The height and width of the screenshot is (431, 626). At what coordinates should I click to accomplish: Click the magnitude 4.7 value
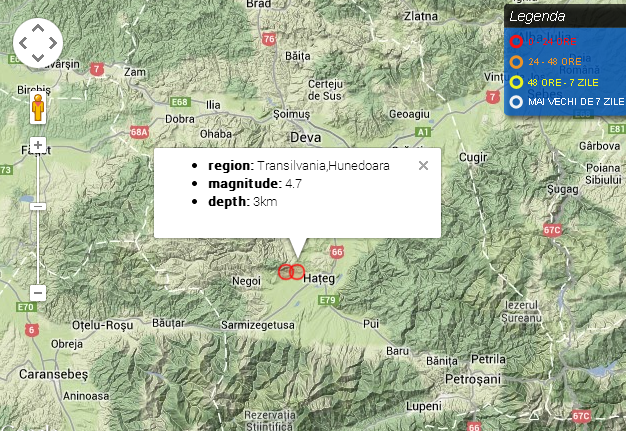pyautogui.click(x=293, y=184)
